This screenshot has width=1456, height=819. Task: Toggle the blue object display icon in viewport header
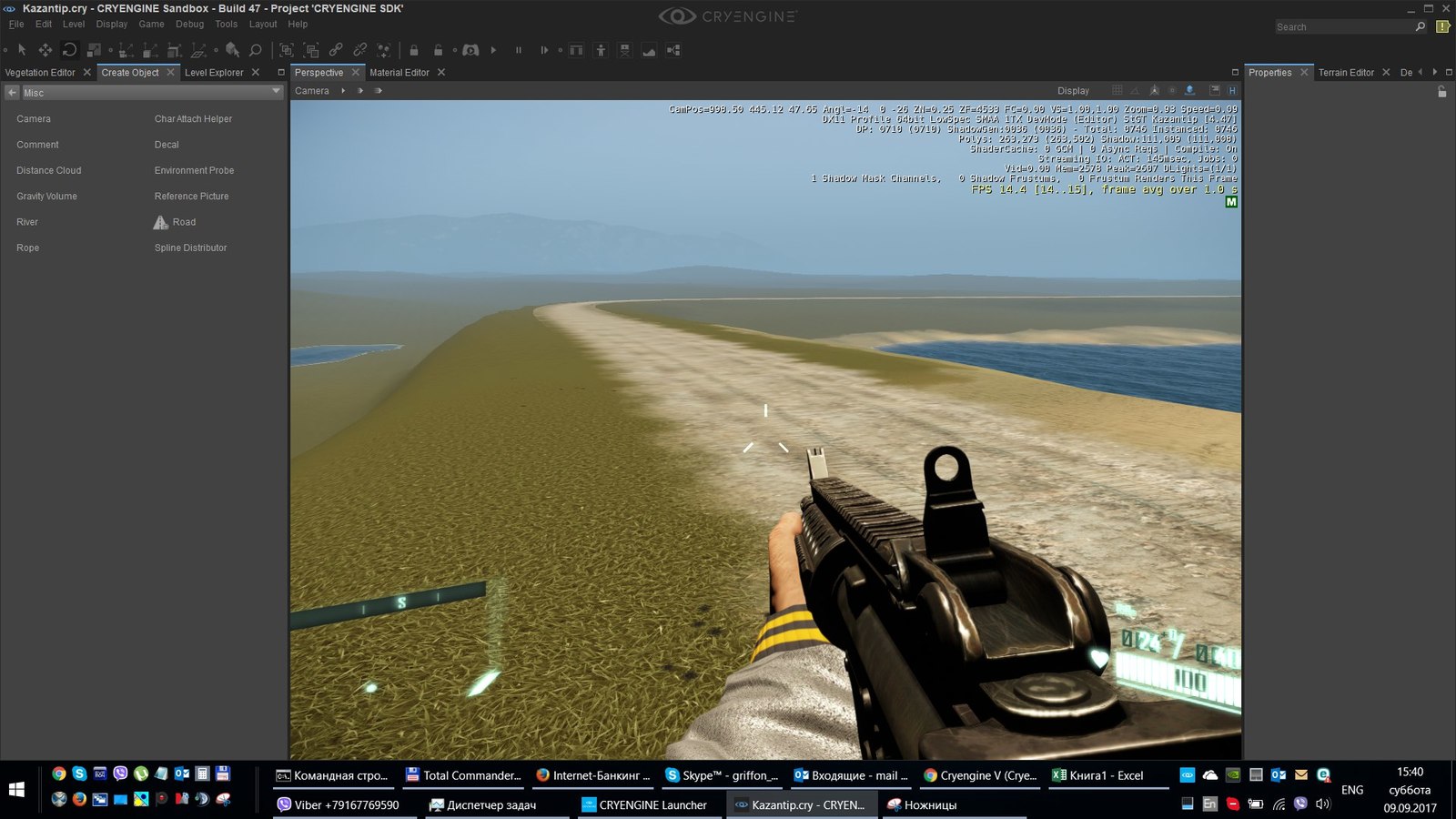point(1189,90)
